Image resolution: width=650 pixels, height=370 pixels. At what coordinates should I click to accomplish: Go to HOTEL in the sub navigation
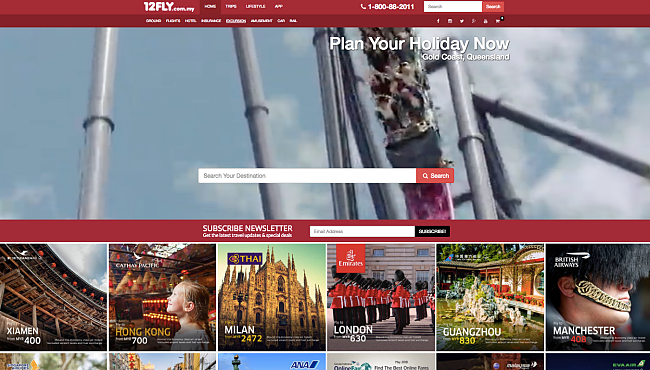(191, 21)
